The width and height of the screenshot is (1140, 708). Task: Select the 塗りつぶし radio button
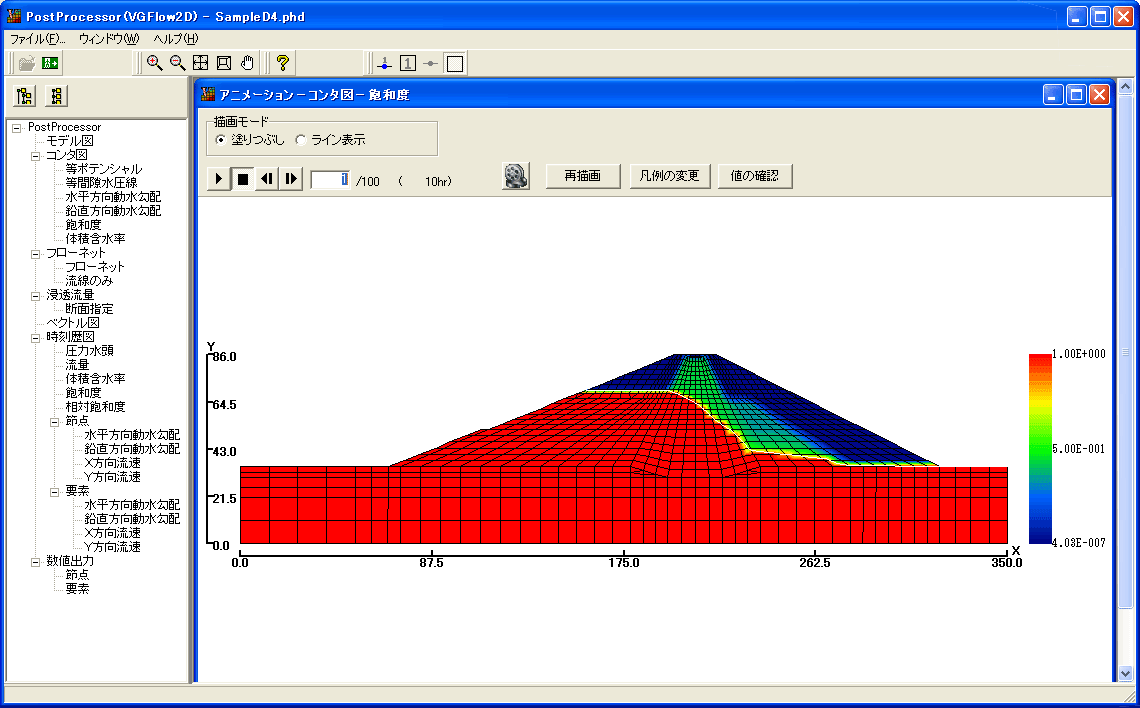pyautogui.click(x=221, y=140)
